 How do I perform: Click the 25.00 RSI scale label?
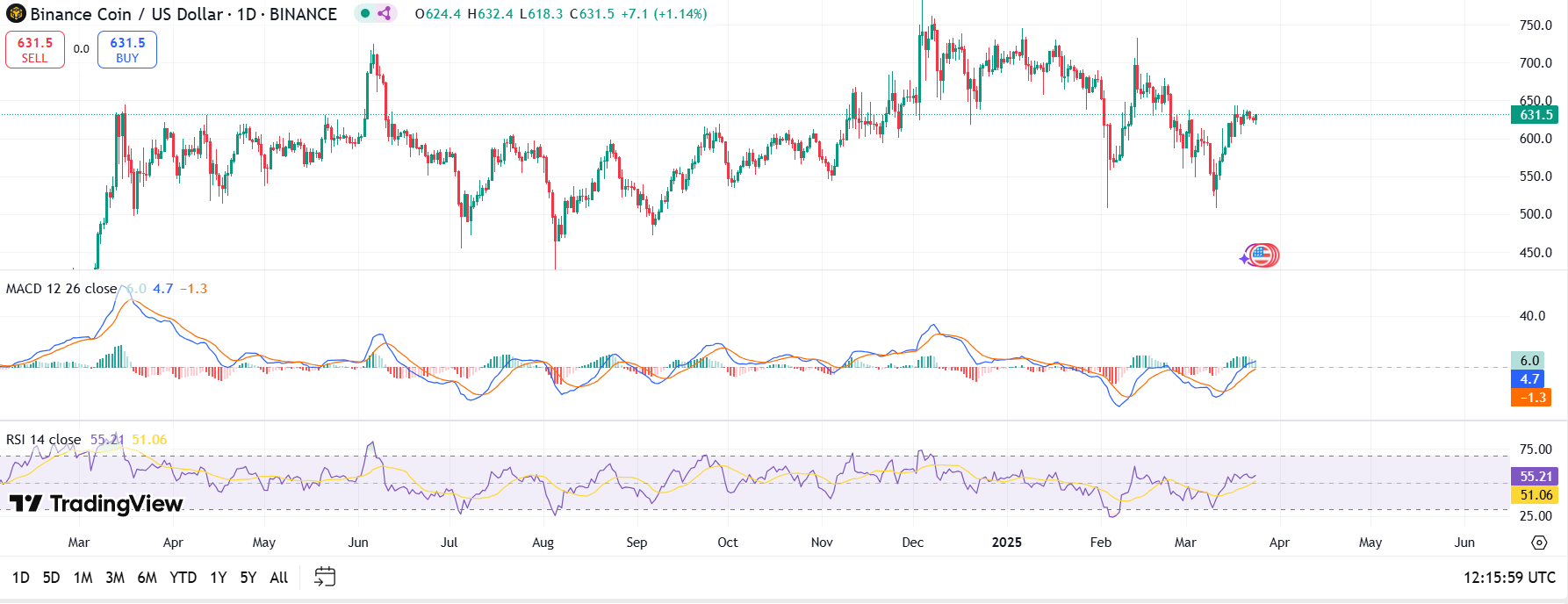pos(1536,516)
